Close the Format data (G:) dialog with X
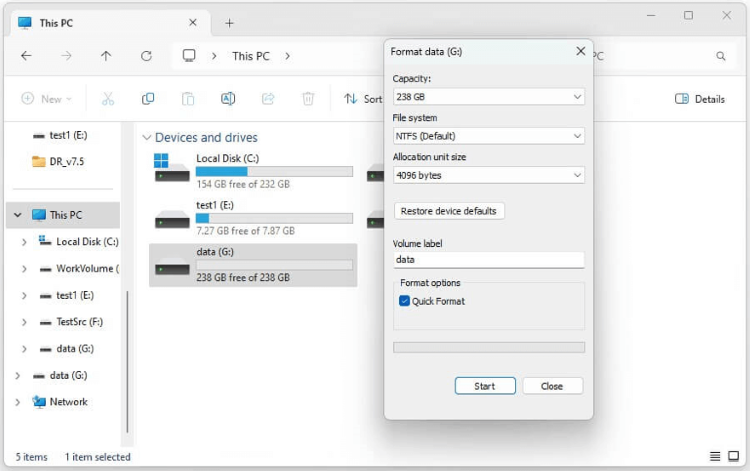This screenshot has height=471, width=750. [580, 51]
